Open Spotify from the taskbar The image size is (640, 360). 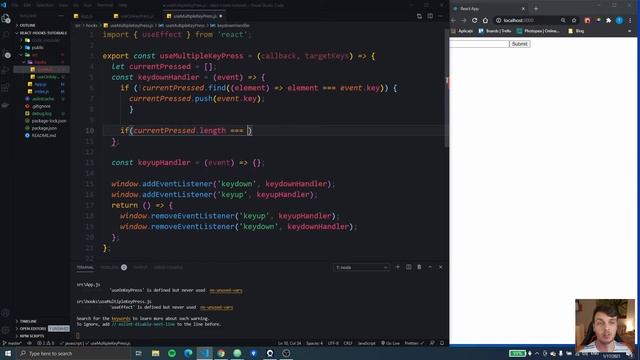coord(172,353)
